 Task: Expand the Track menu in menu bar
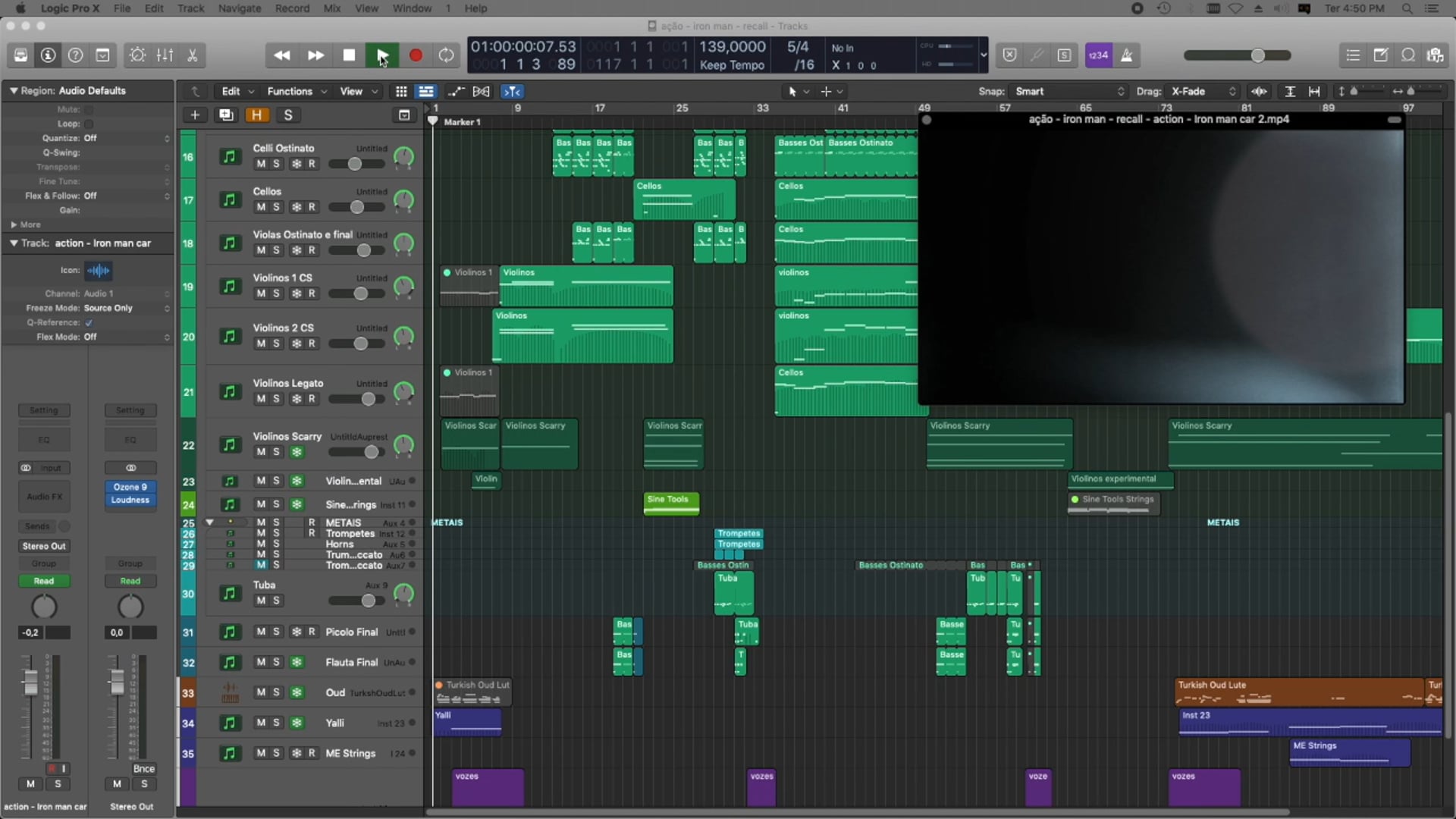coord(191,8)
